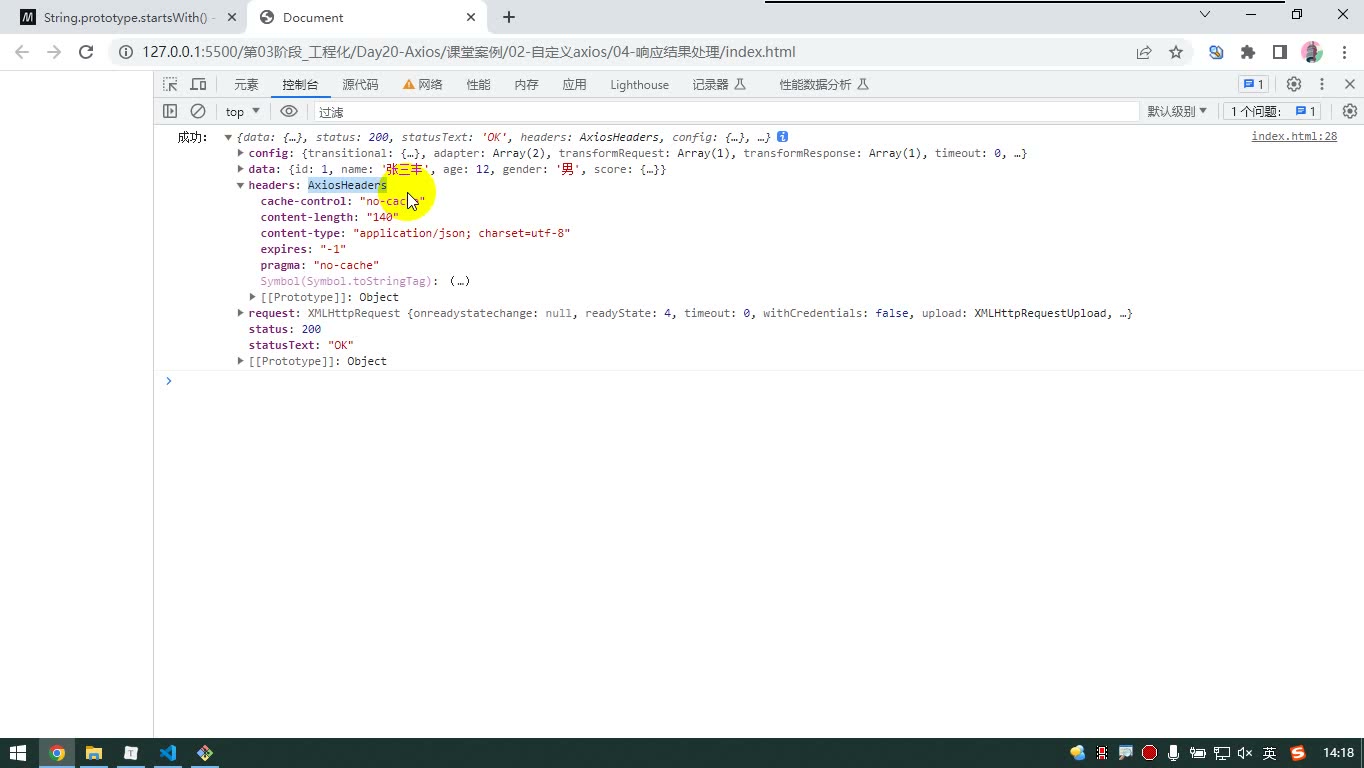The width and height of the screenshot is (1364, 768).
Task: Create live expression with the eye icon
Action: pos(289,111)
